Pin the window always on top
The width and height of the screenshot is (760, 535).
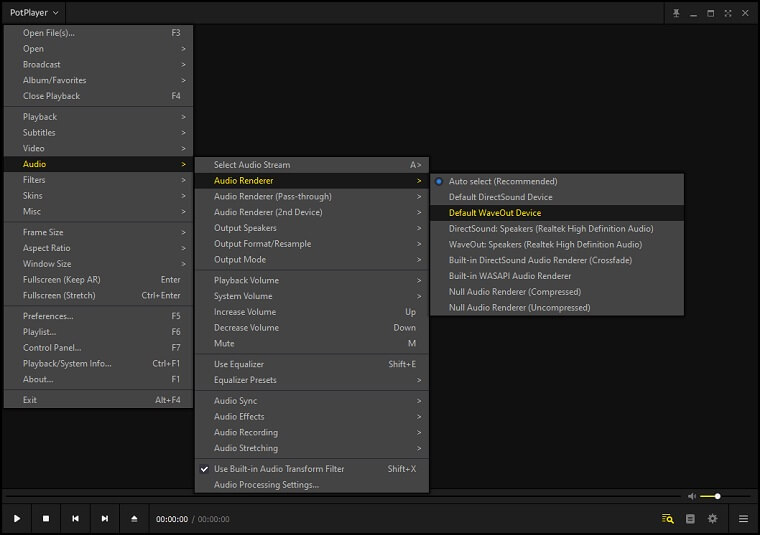coord(676,13)
